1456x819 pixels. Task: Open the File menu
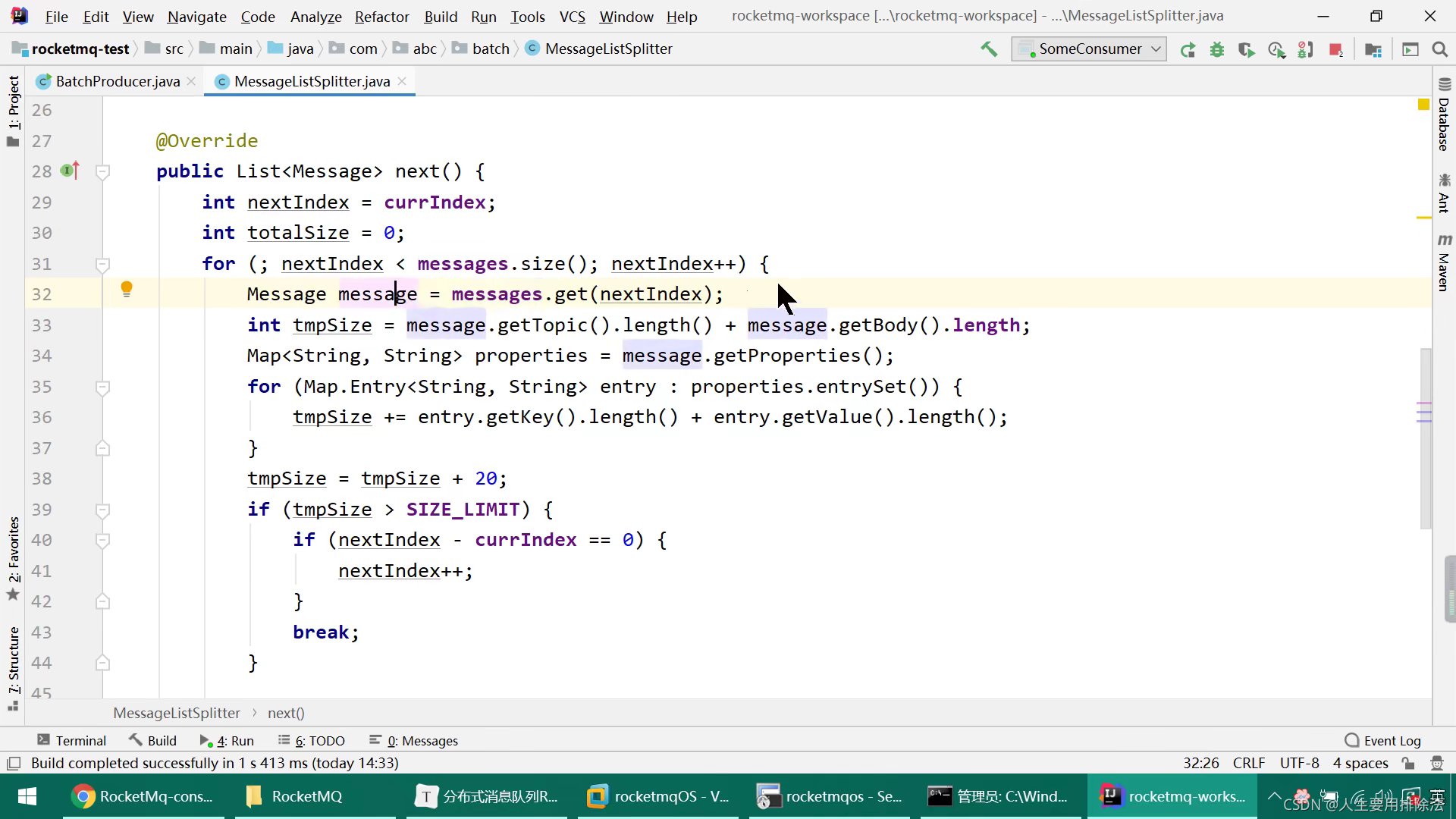(x=56, y=17)
